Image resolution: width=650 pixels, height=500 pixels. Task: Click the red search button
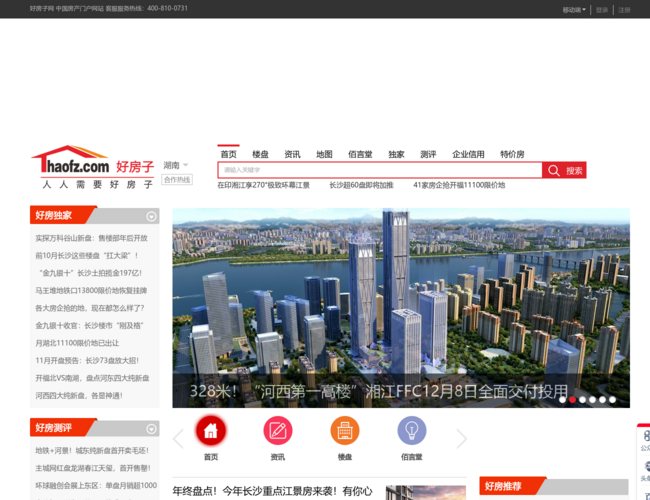coord(565,170)
